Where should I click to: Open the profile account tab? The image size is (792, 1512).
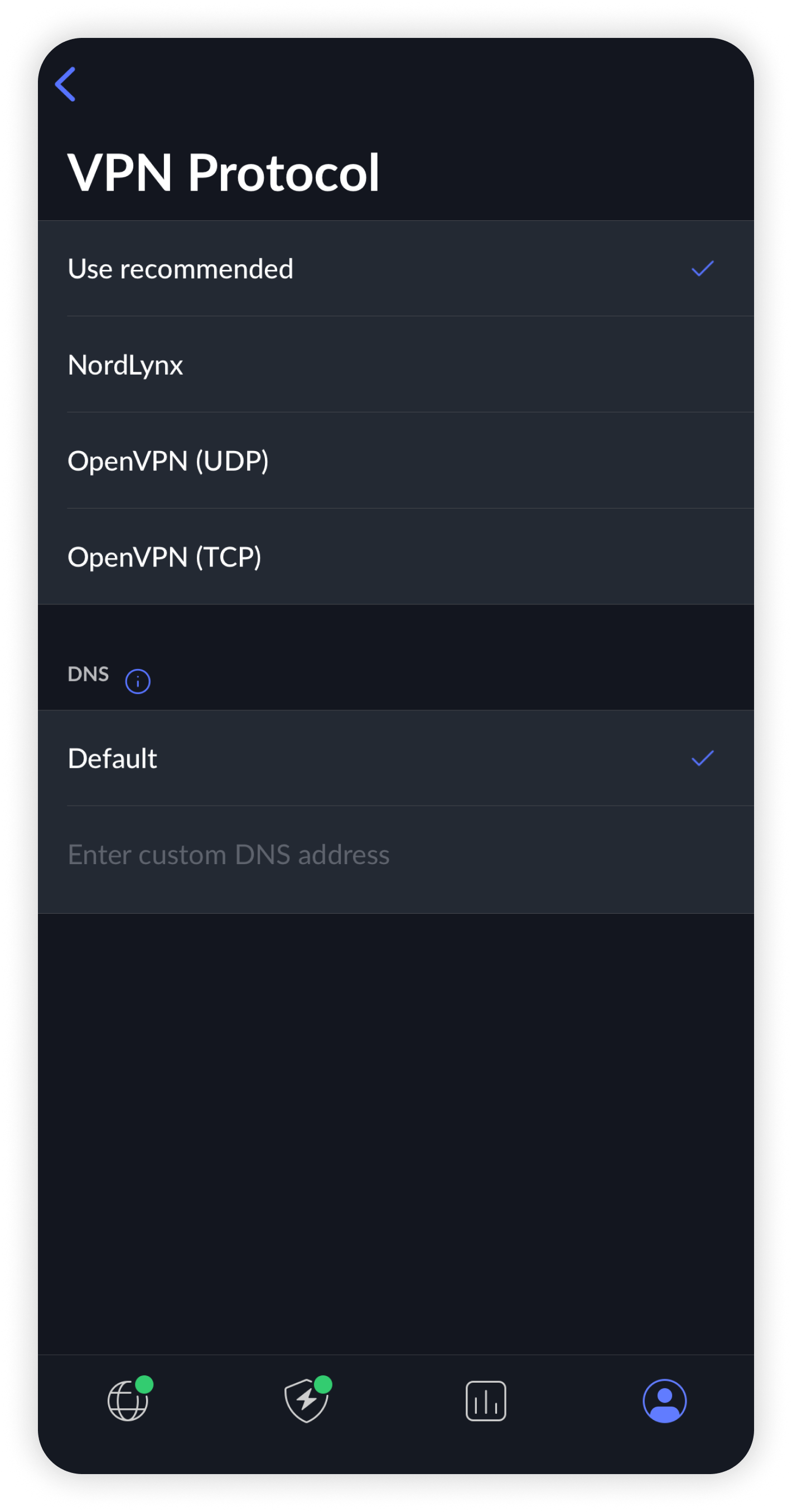[664, 1401]
